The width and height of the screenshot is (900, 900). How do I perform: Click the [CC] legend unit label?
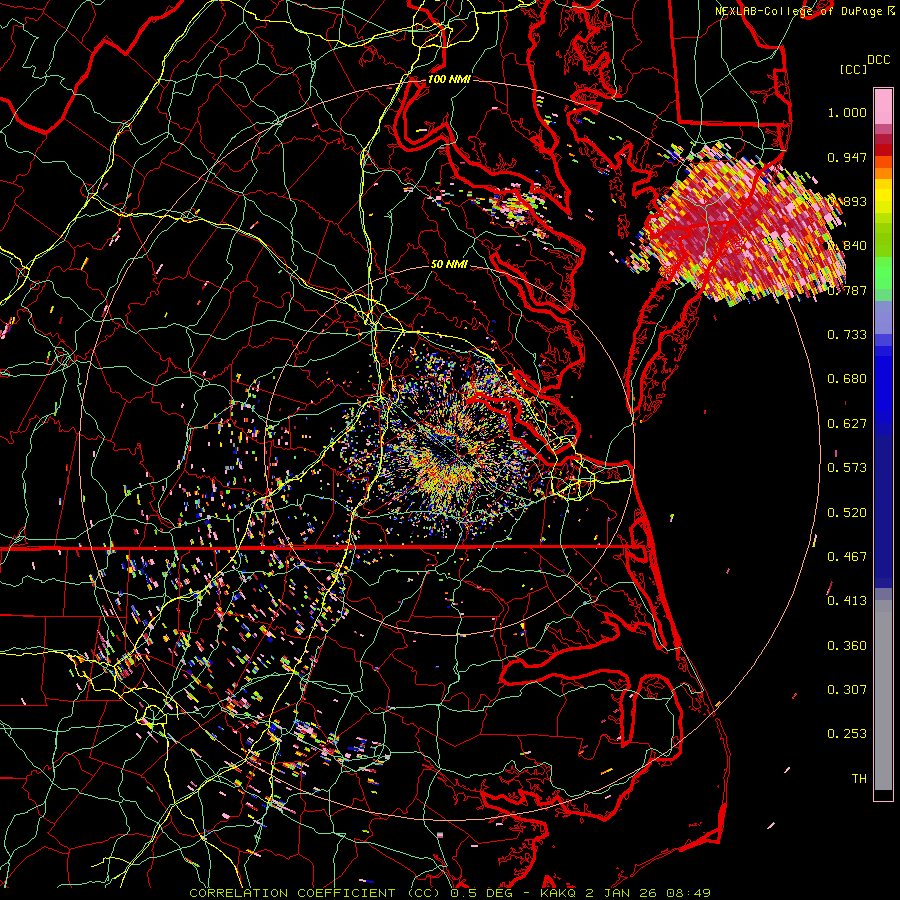point(853,69)
